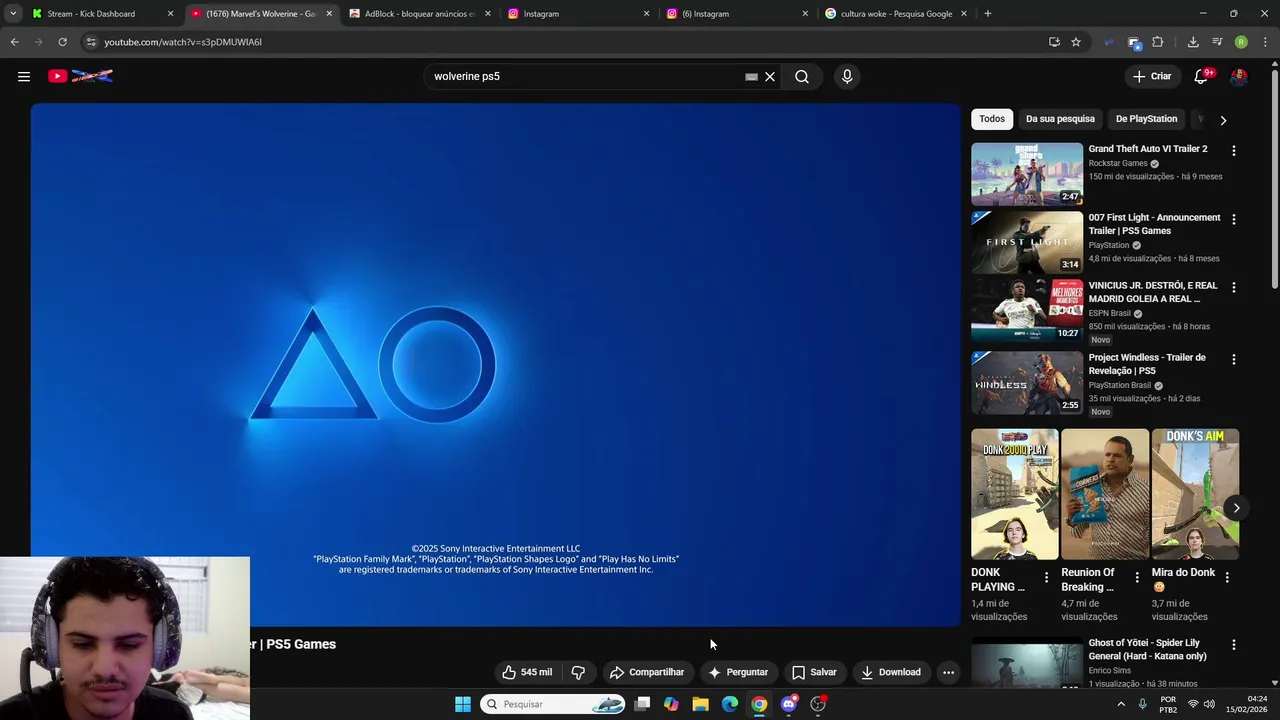Switch to cultura woke Google tab
This screenshot has height=720, width=1280.
[x=896, y=14]
